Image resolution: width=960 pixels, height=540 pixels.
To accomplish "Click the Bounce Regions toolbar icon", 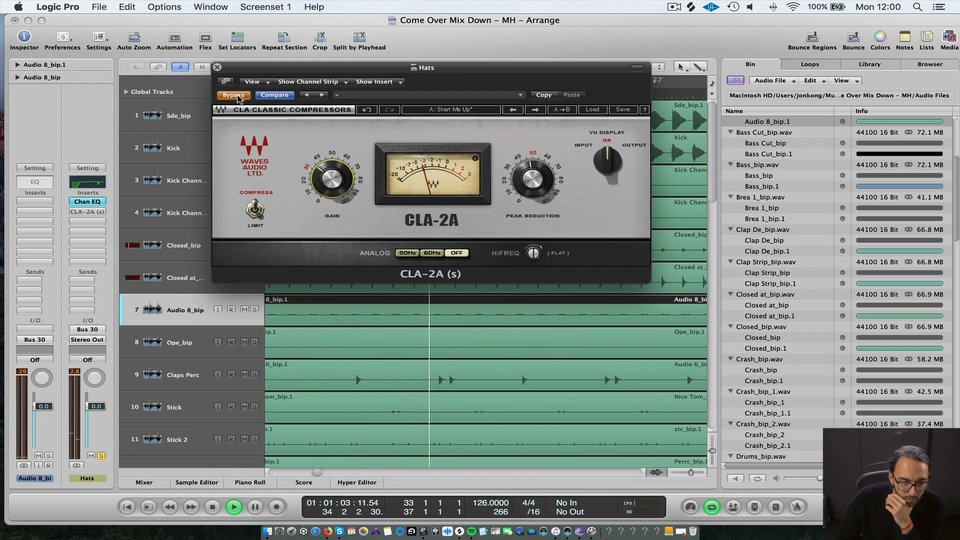I will coord(812,40).
